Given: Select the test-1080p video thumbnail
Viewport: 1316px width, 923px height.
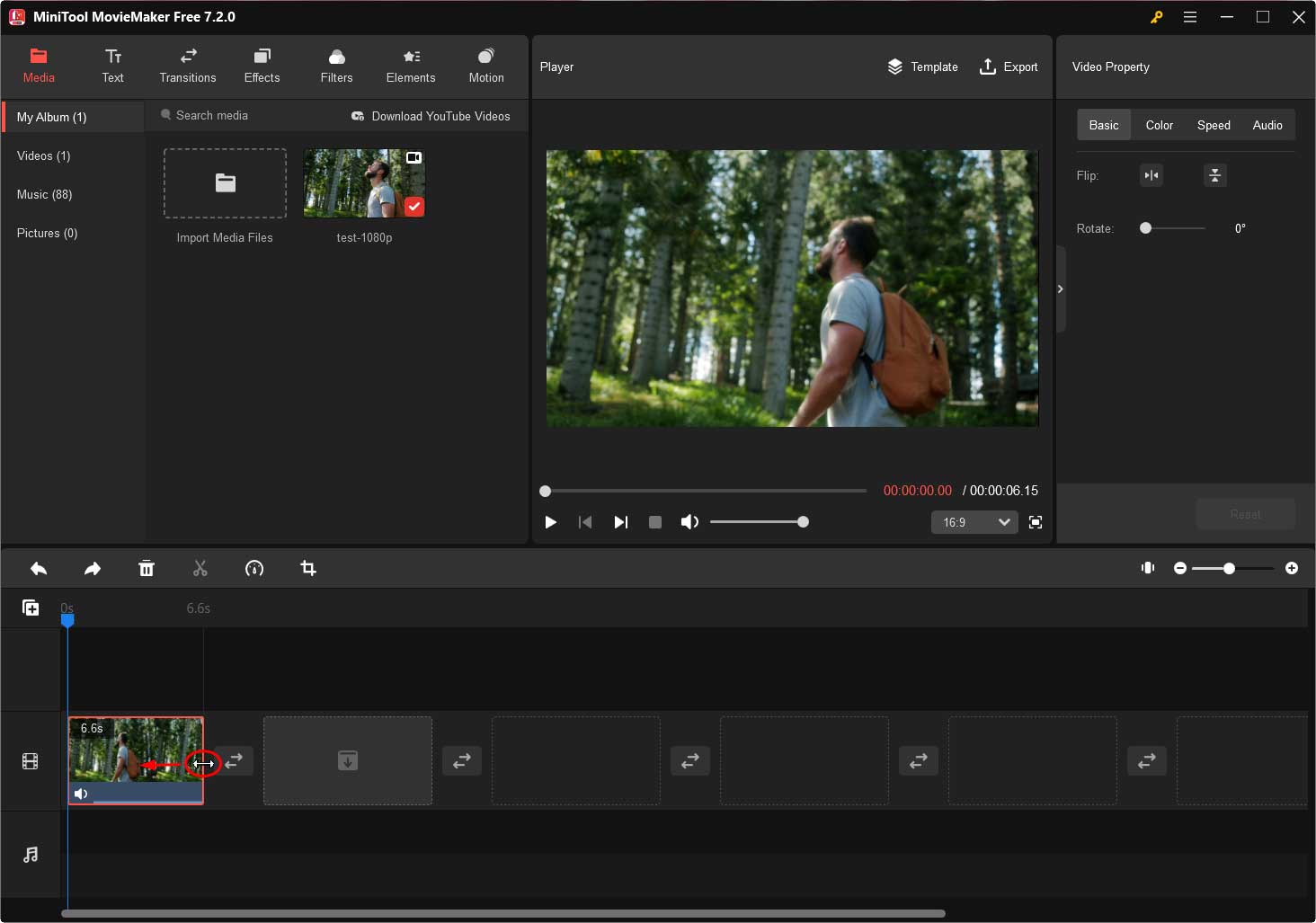Looking at the screenshot, I should (364, 183).
